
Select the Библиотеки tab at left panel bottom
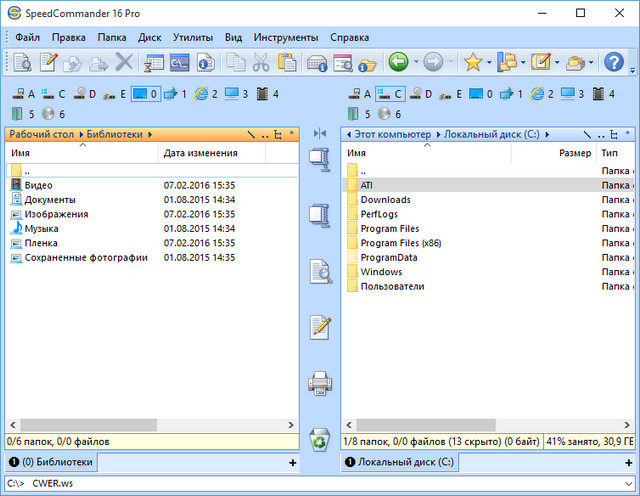[56, 462]
